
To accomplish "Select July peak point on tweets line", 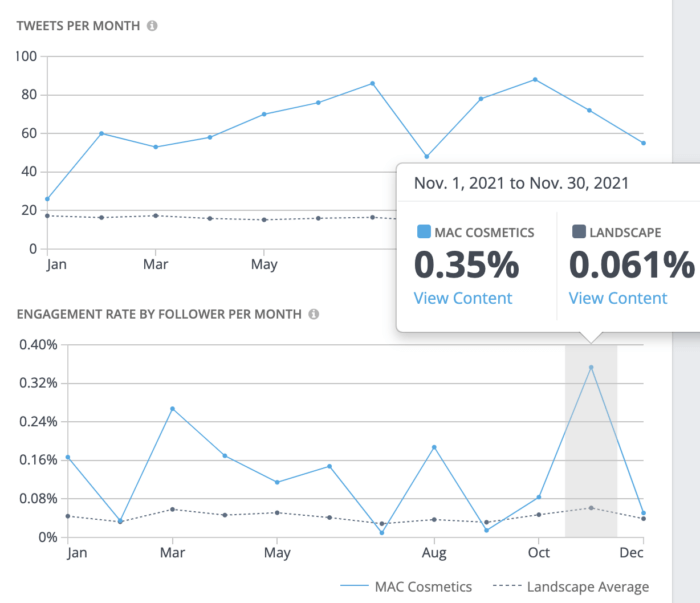I will [x=372, y=83].
